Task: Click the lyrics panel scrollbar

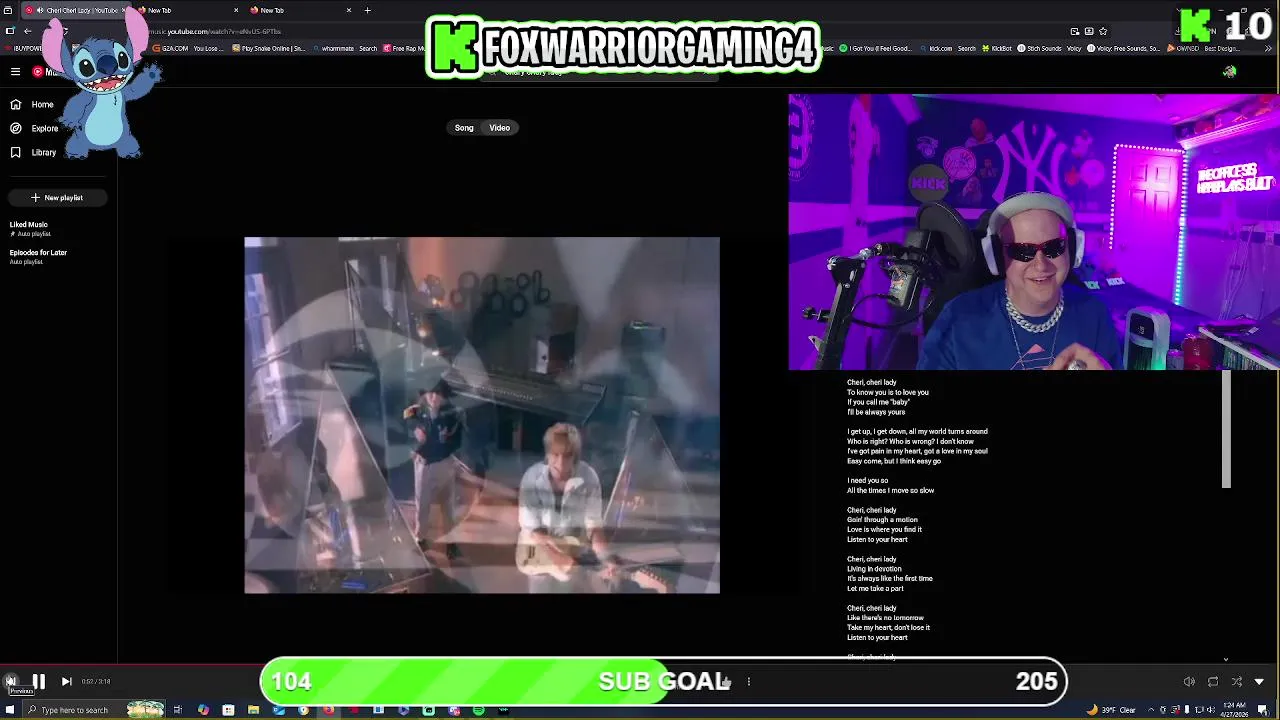Action: (1226, 430)
